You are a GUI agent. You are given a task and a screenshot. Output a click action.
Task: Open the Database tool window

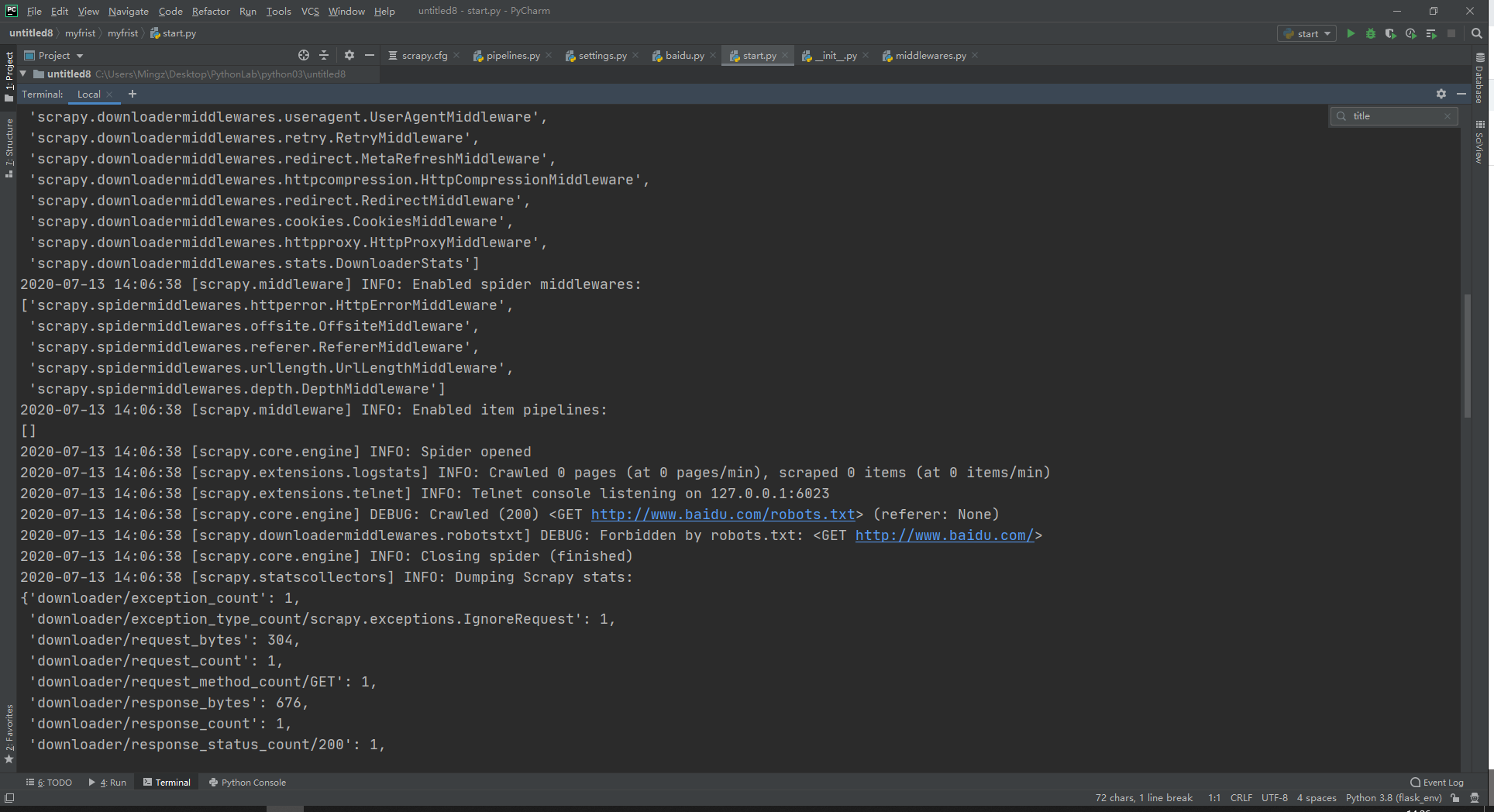coord(1479,78)
